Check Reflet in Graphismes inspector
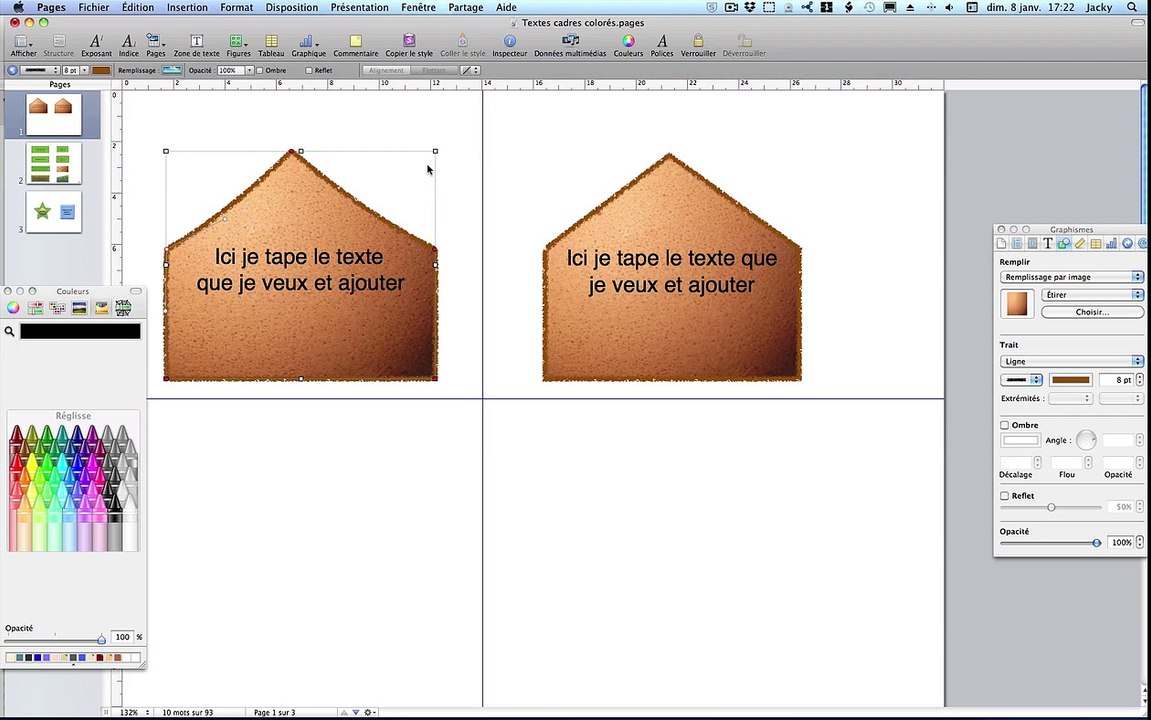The height and width of the screenshot is (720, 1151). click(1004, 496)
